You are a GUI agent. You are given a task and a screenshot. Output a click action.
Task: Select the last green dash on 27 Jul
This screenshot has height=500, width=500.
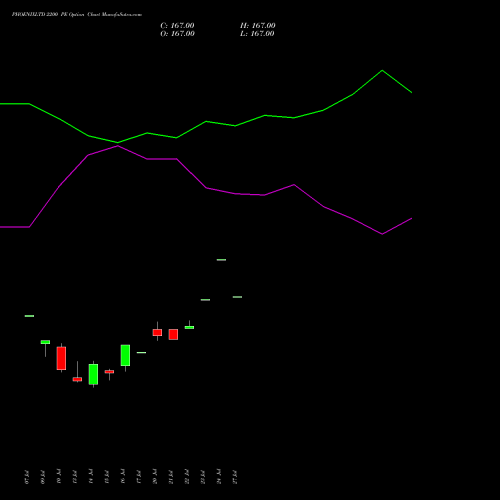point(237,297)
